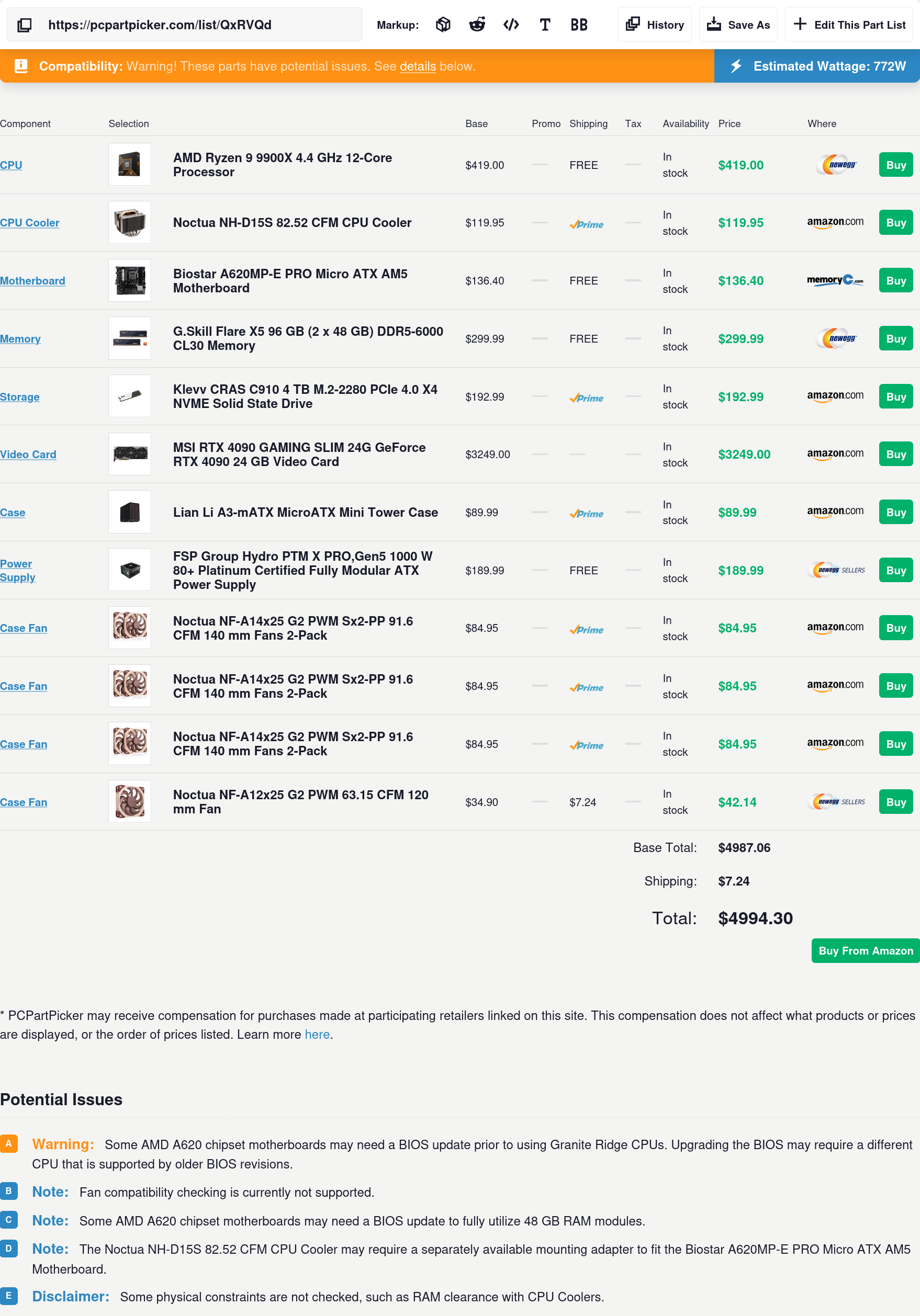This screenshot has width=920, height=1316.
Task: Click the Ryzen 9 9900X thumbnail
Action: pos(130,164)
